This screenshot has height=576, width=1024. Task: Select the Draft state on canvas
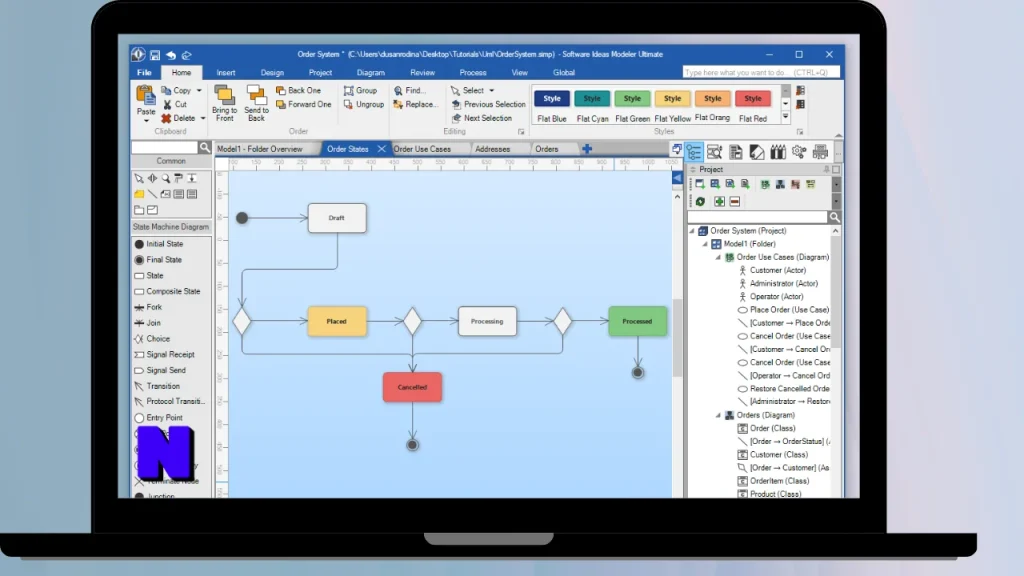pos(337,218)
